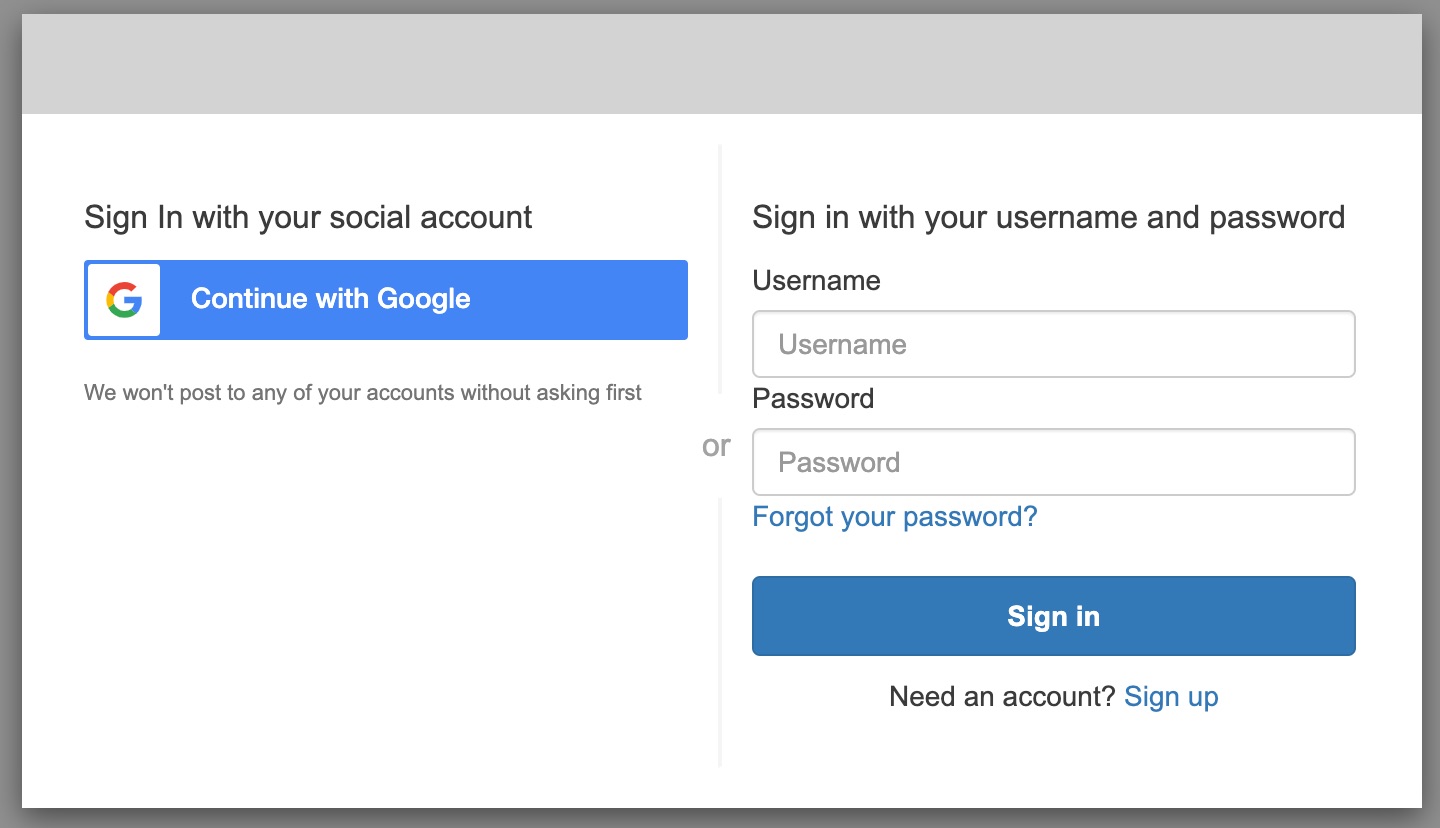Image resolution: width=1440 pixels, height=828 pixels.
Task: Select the Continue with Google button
Action: coord(386,299)
